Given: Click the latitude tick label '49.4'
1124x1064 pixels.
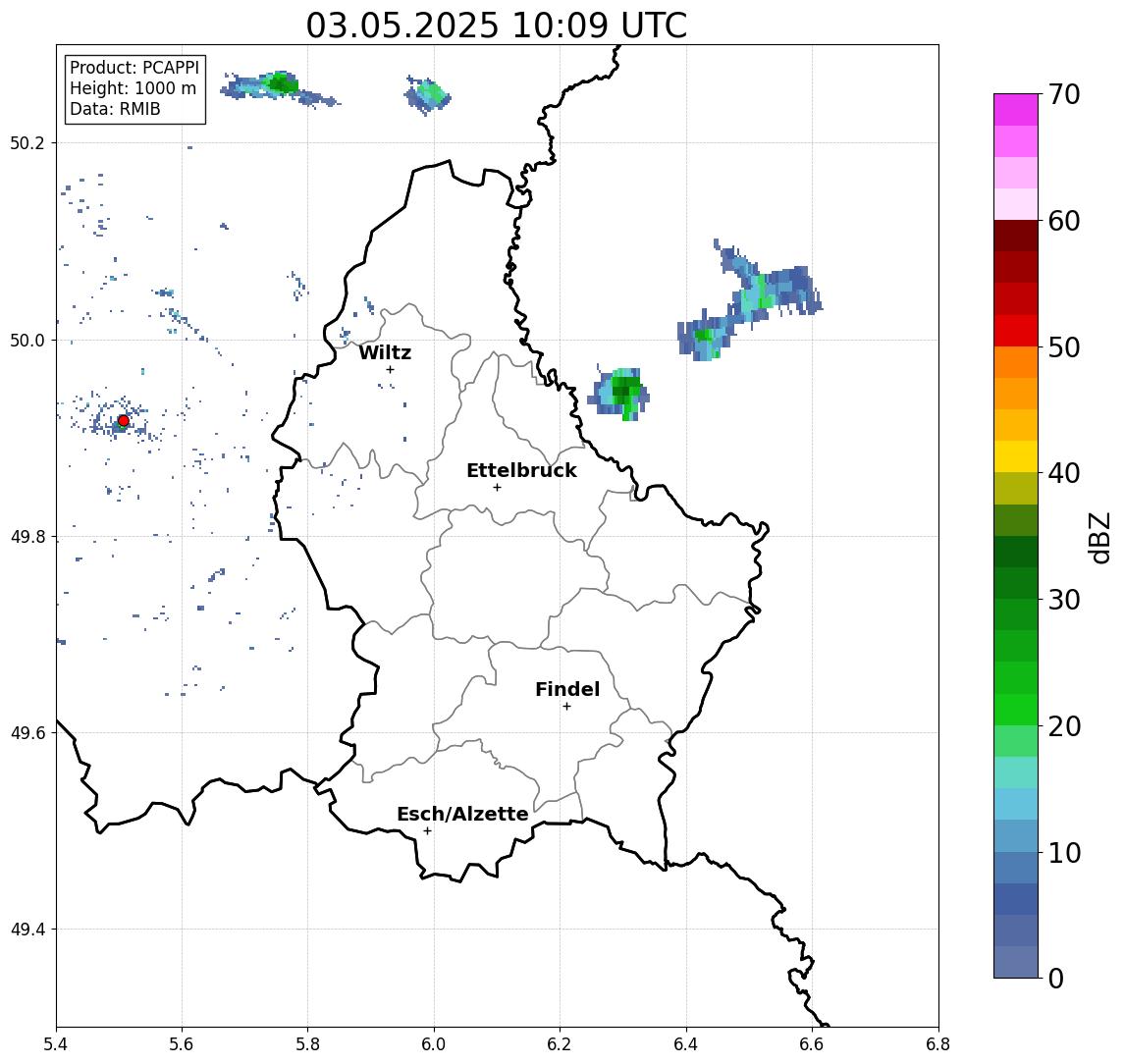Looking at the screenshot, I should pos(27,930).
